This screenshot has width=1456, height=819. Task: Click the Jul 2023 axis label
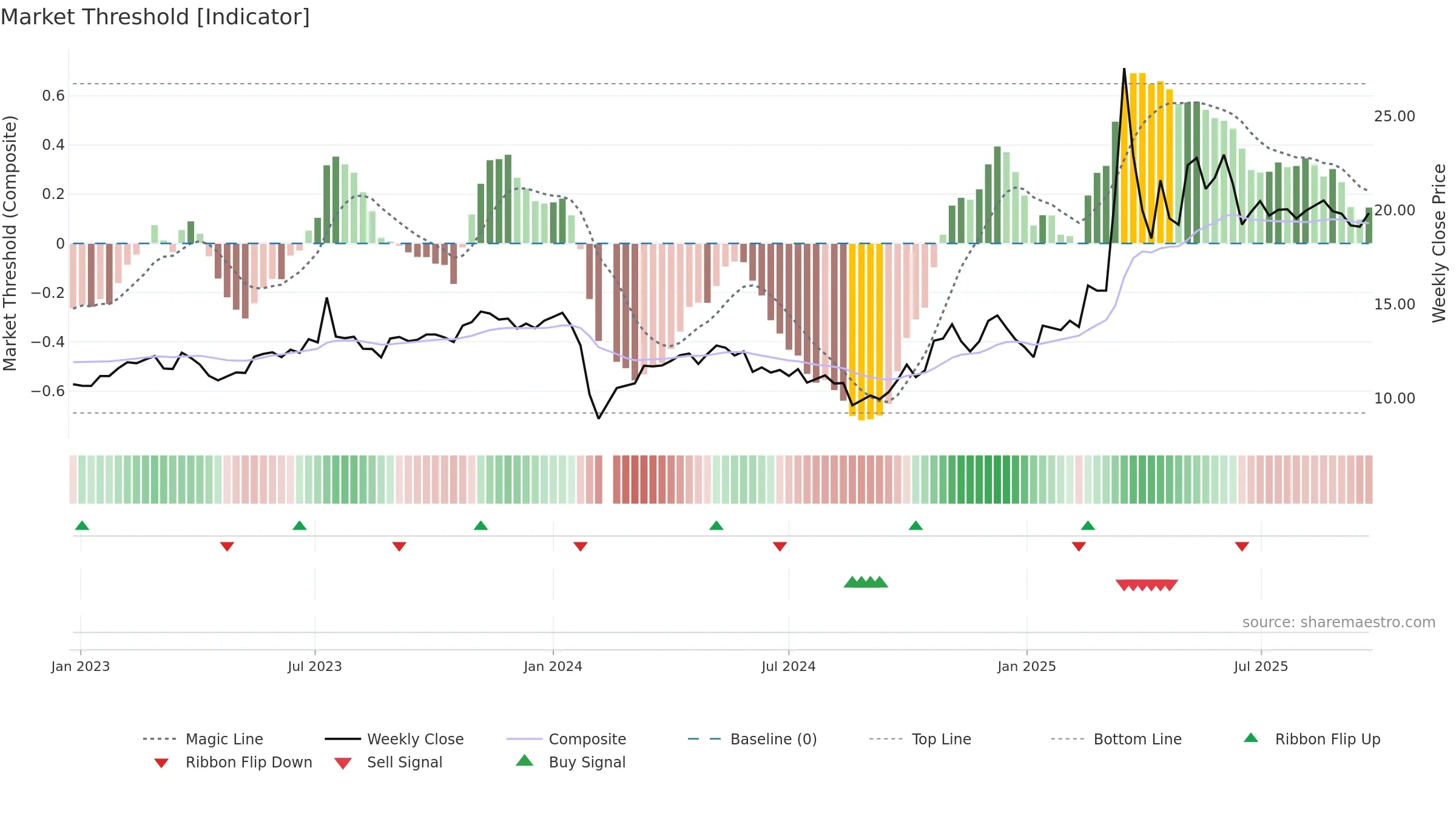pos(315,666)
